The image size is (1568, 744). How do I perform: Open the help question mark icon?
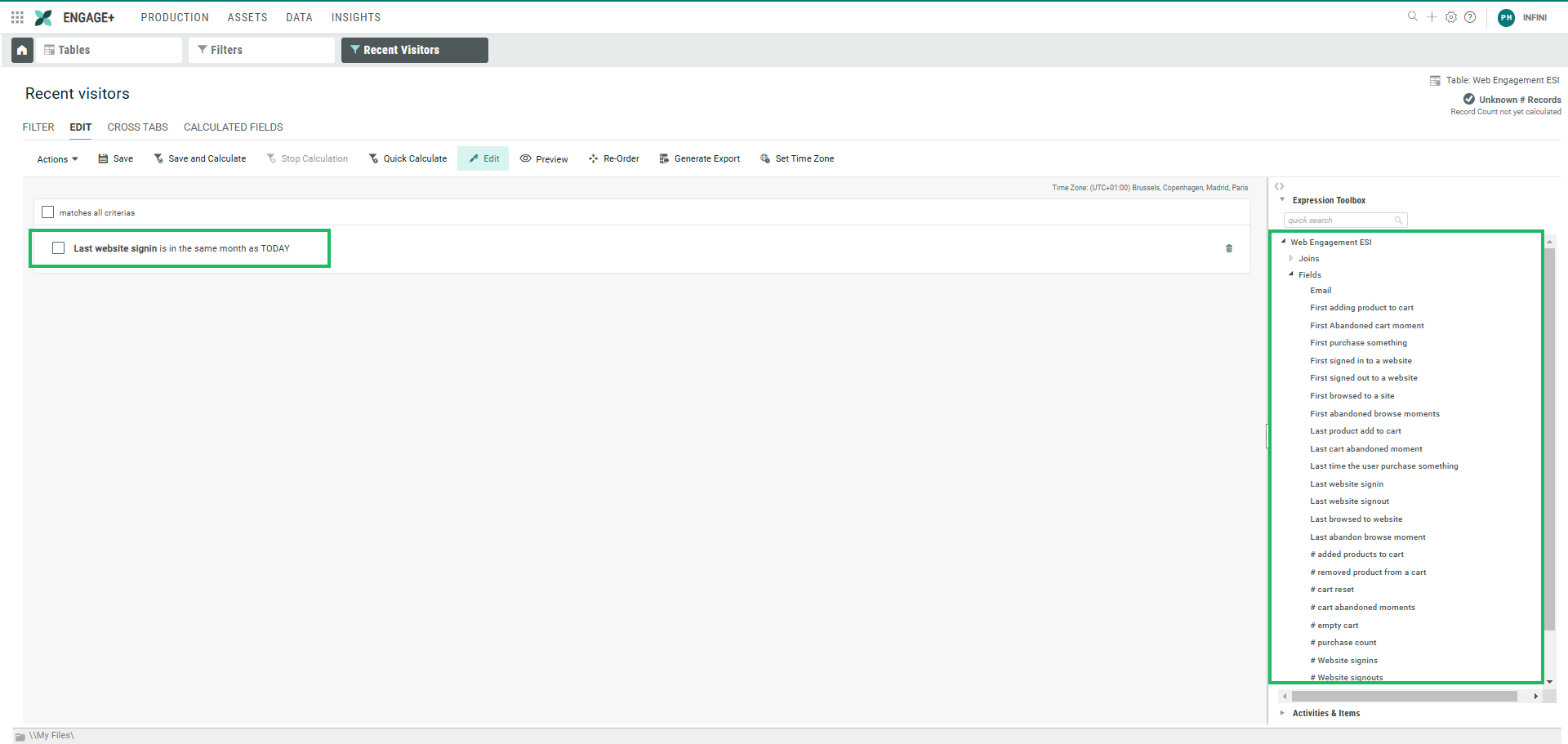[x=1470, y=17]
